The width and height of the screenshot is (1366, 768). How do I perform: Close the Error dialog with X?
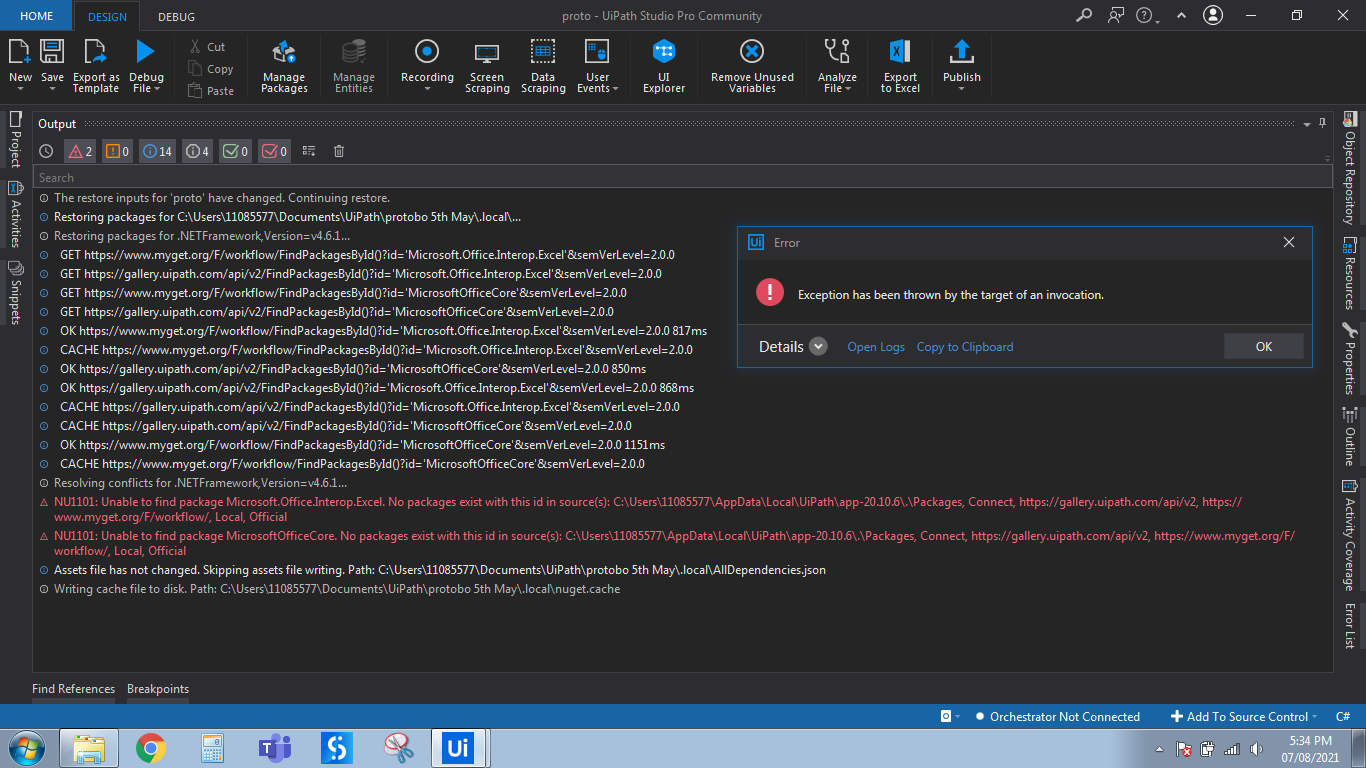tap(1289, 242)
